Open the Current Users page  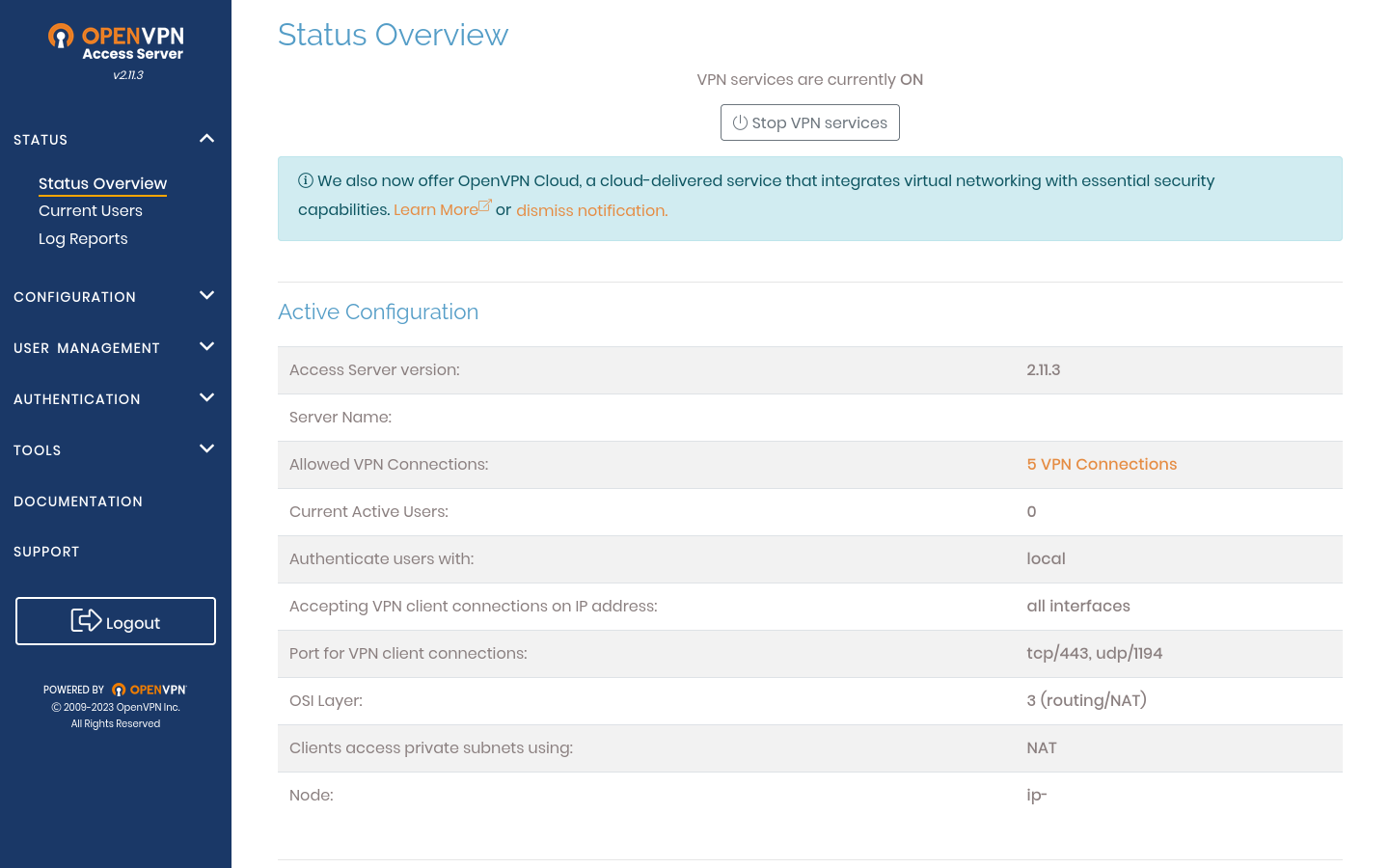click(x=90, y=210)
